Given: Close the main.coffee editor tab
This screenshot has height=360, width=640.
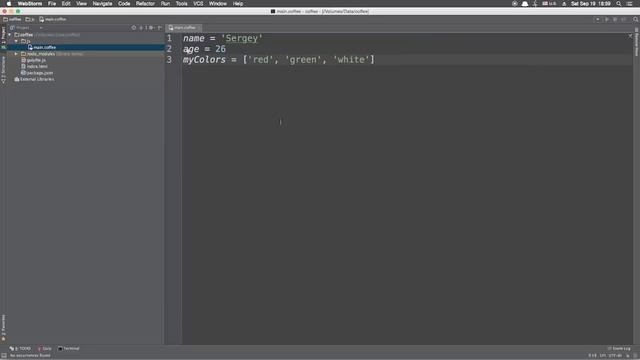Looking at the screenshot, I should (x=199, y=28).
